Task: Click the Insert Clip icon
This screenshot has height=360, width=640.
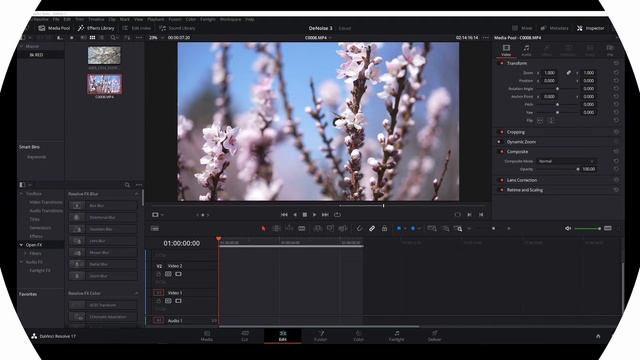Action: point(318,229)
